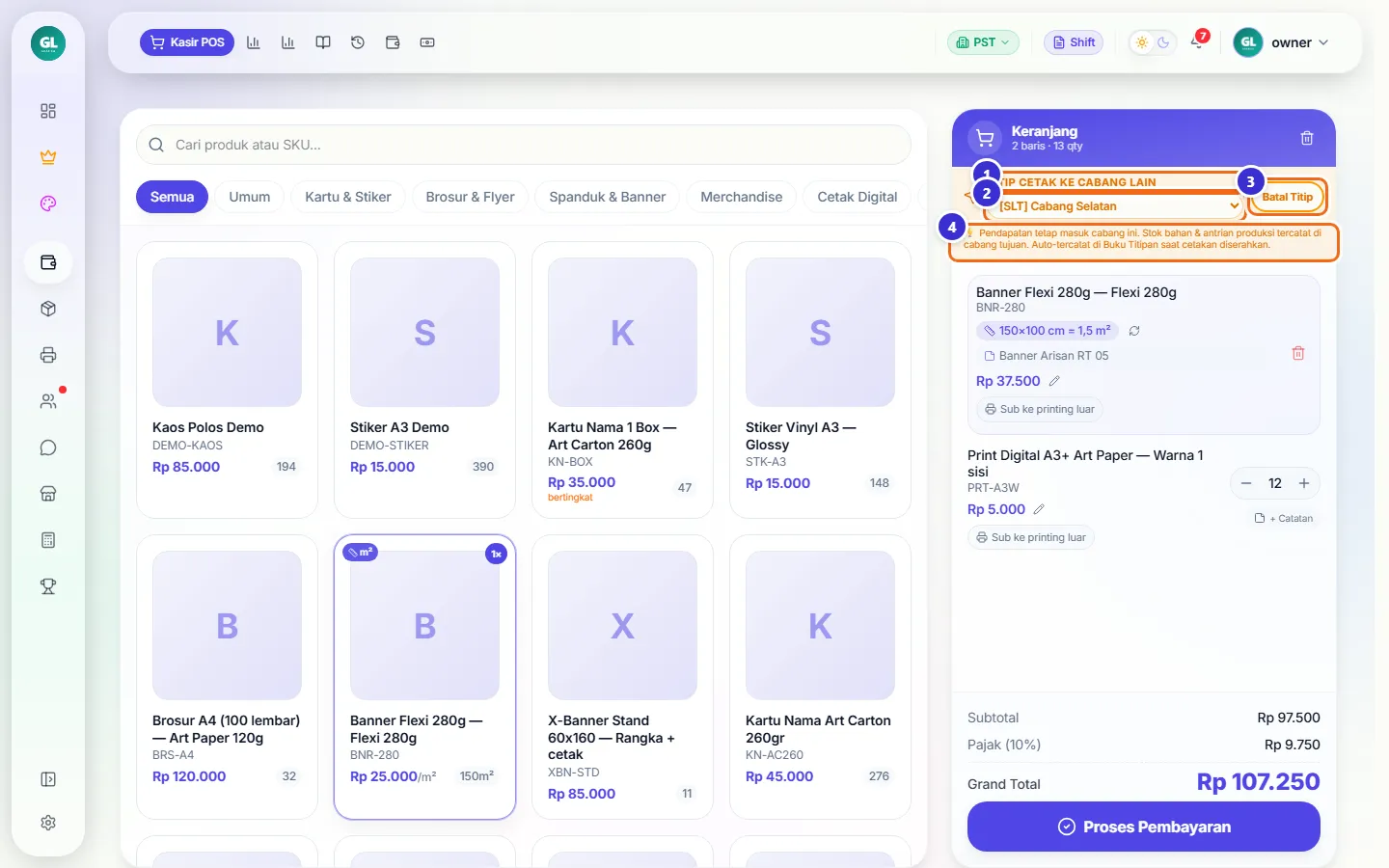
Task: Open the store icon in sidebar
Action: 48,494
